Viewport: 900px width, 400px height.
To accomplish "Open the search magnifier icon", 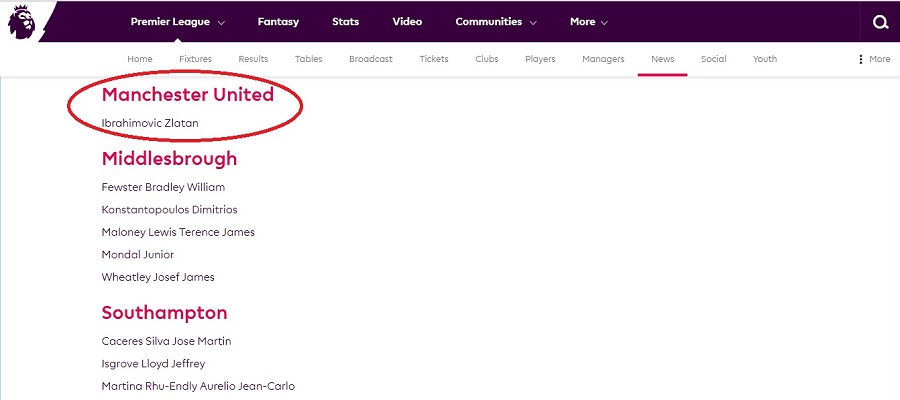I will pyautogui.click(x=879, y=22).
